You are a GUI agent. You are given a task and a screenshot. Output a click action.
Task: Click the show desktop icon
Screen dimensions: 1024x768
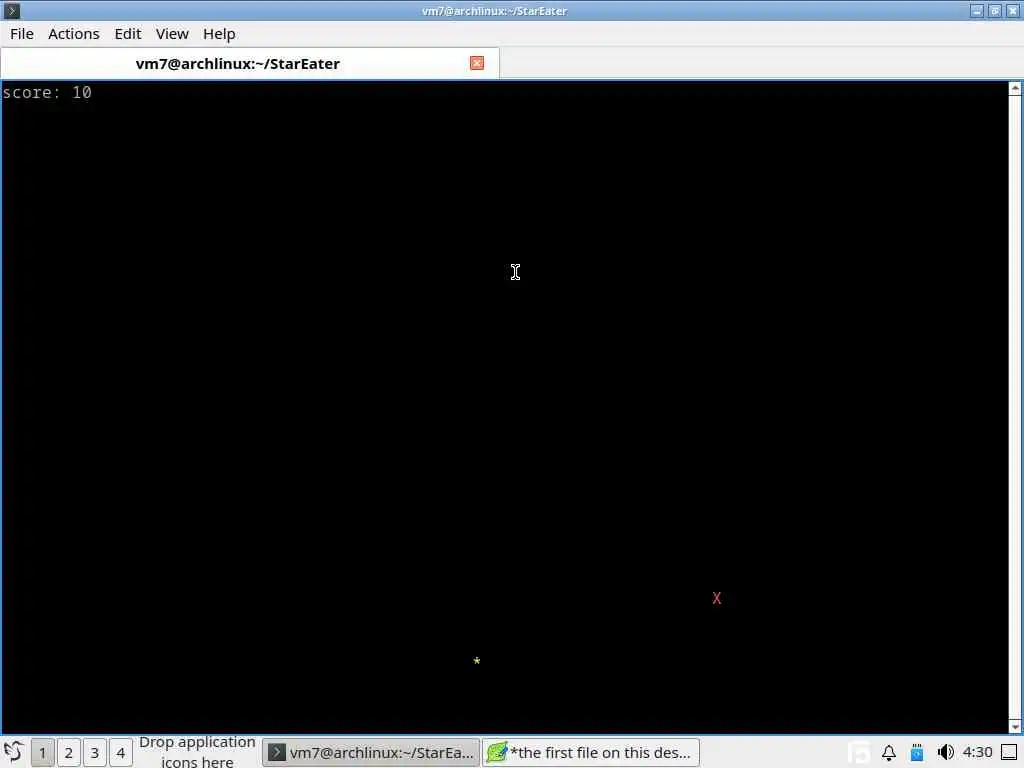coord(1009,752)
